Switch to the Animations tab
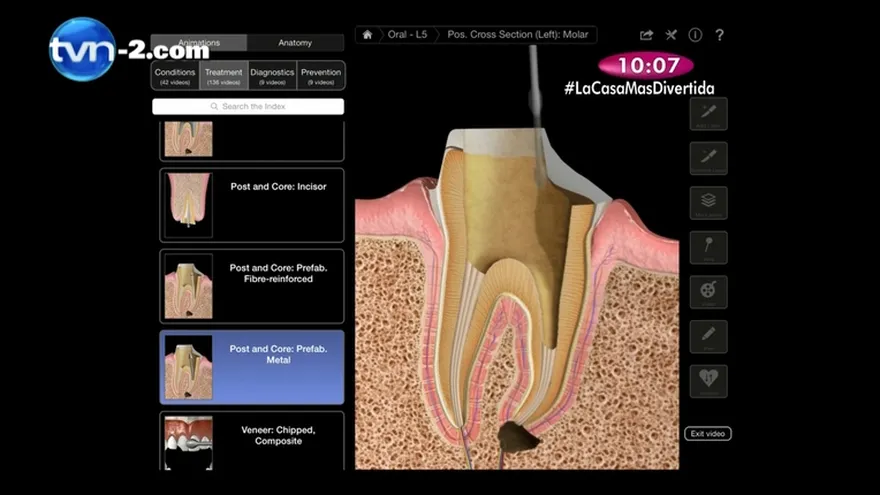This screenshot has height=495, width=880. point(199,43)
